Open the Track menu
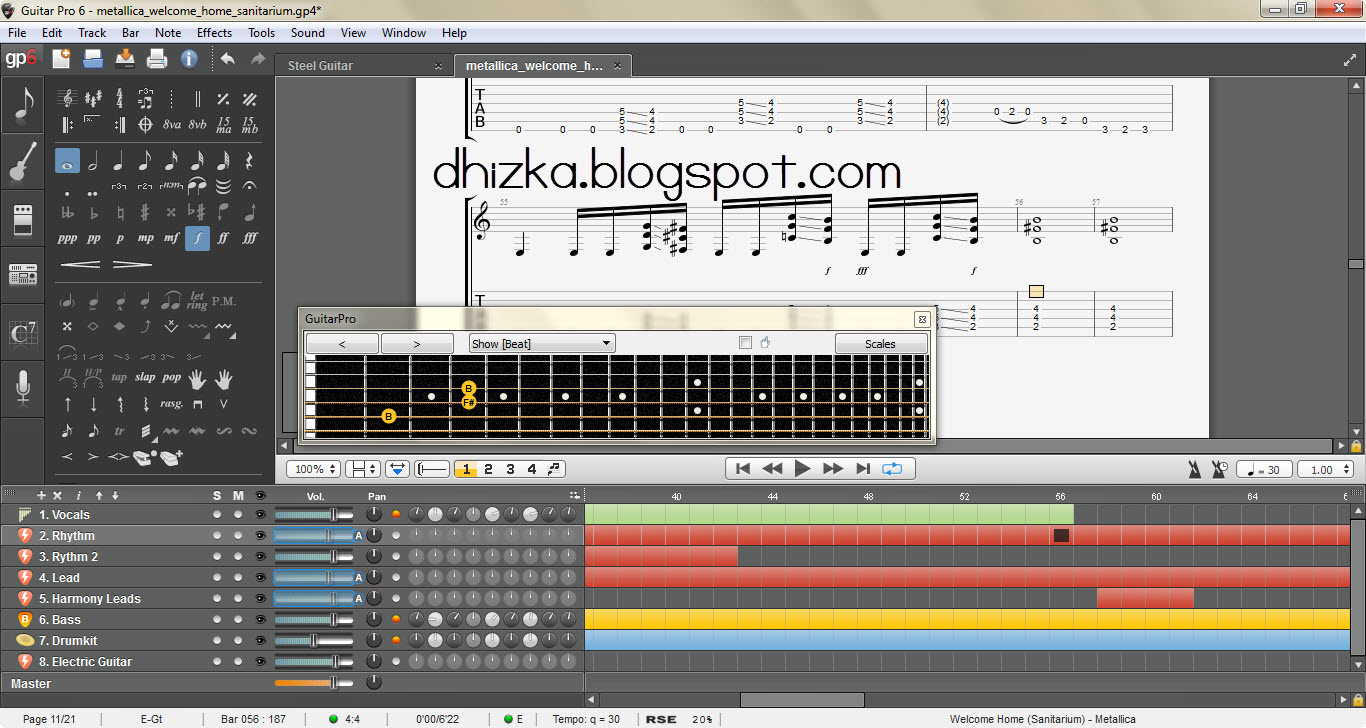The width and height of the screenshot is (1366, 728). [x=92, y=32]
